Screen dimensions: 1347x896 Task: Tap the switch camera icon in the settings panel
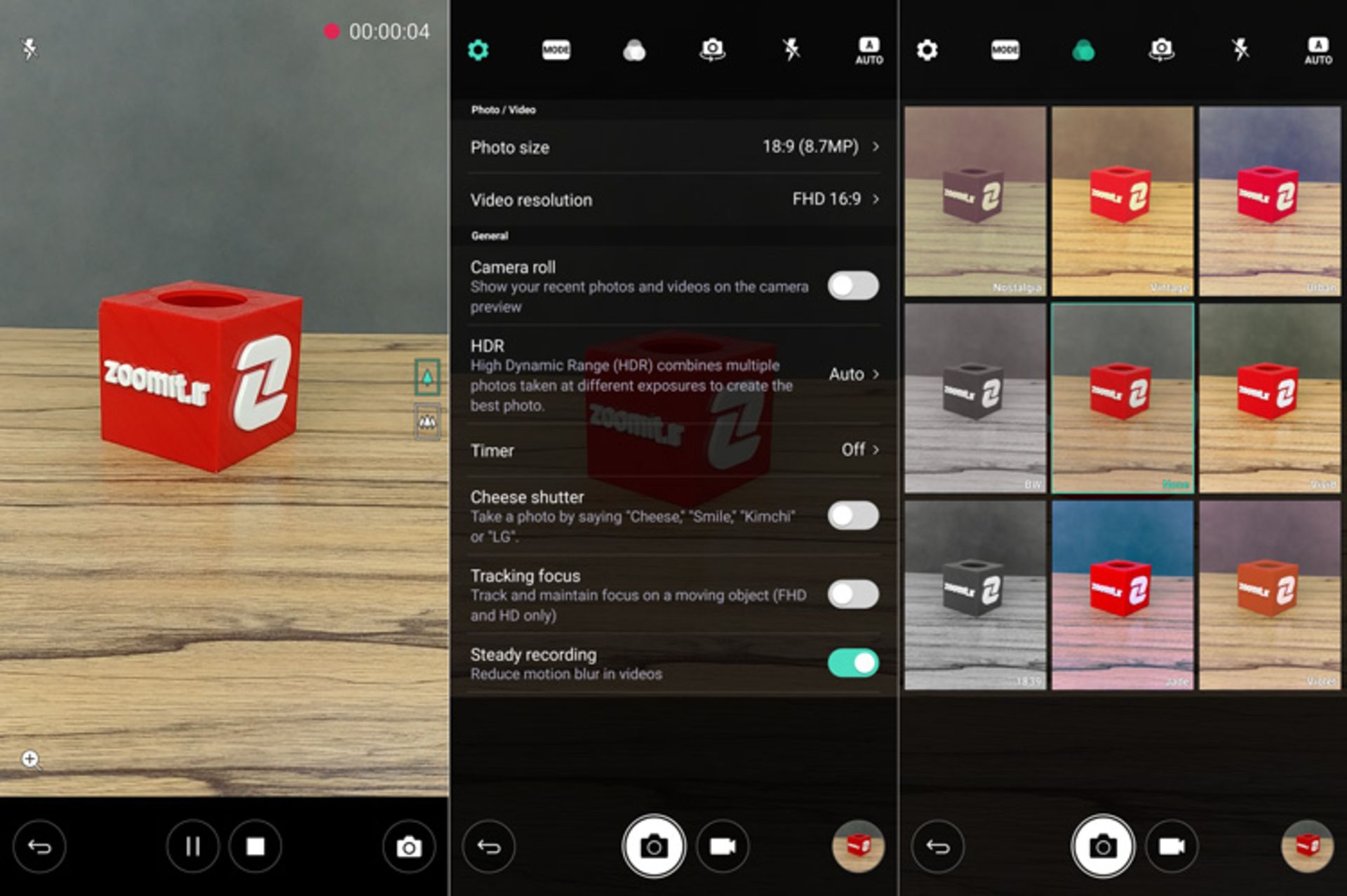tap(712, 50)
